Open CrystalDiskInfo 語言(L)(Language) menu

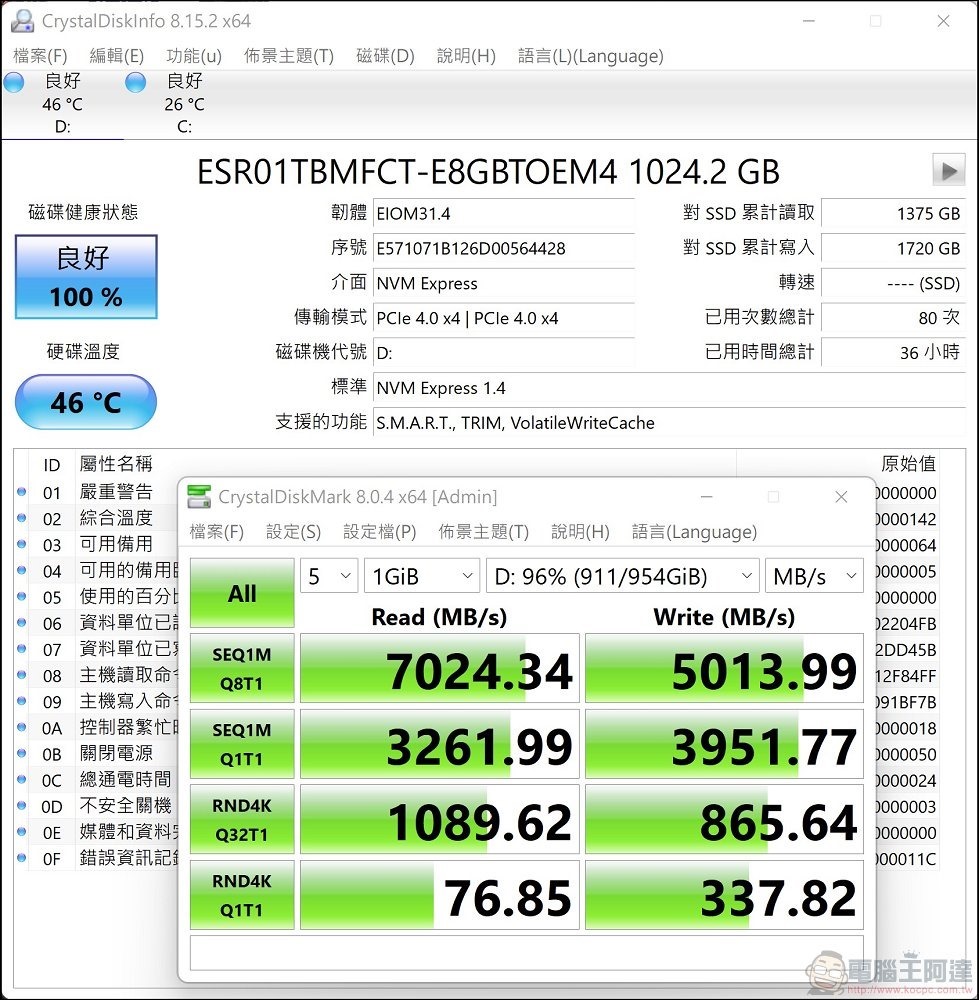(x=591, y=56)
